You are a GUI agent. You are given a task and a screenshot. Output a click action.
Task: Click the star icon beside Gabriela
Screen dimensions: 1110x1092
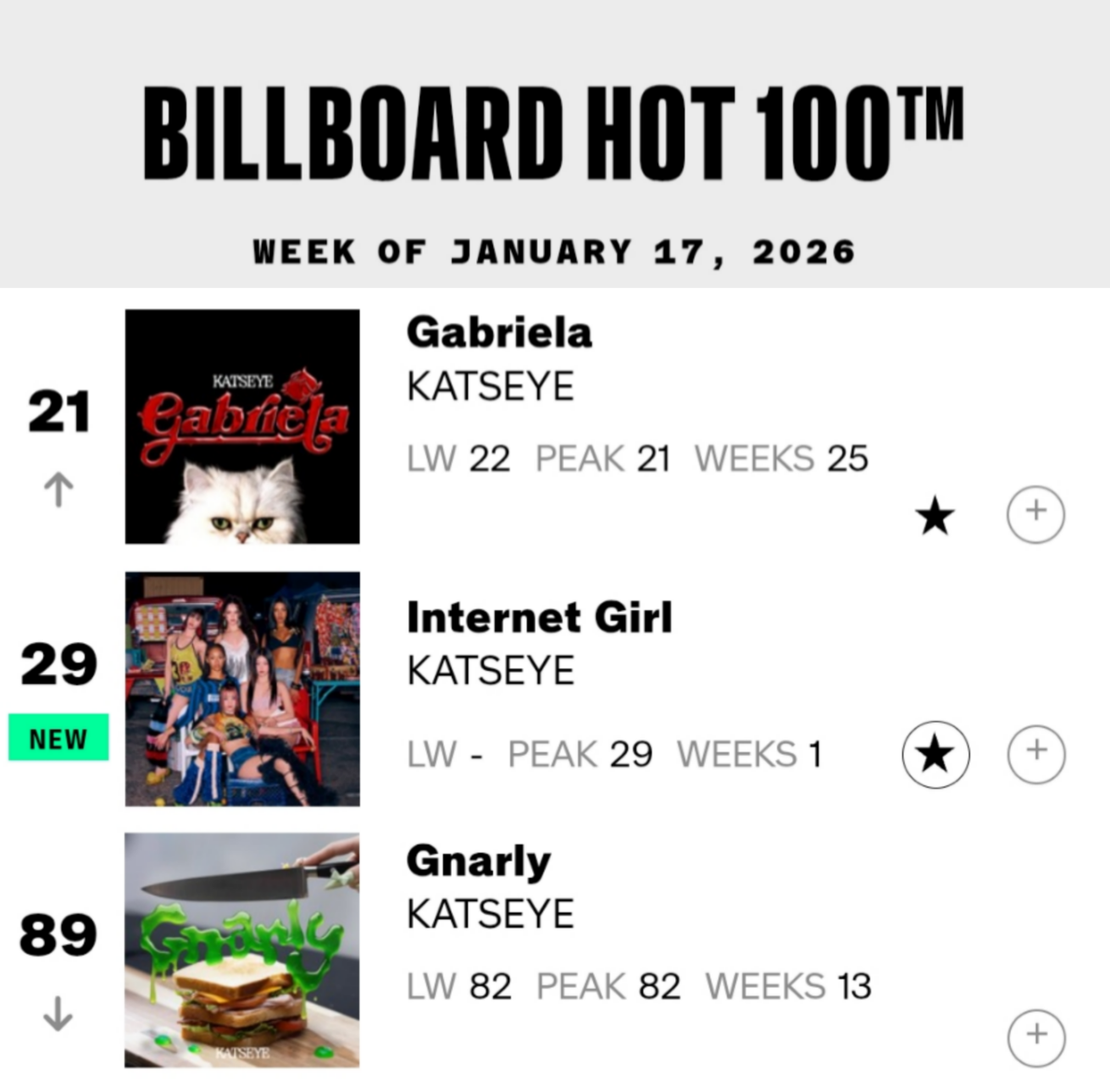(x=935, y=516)
